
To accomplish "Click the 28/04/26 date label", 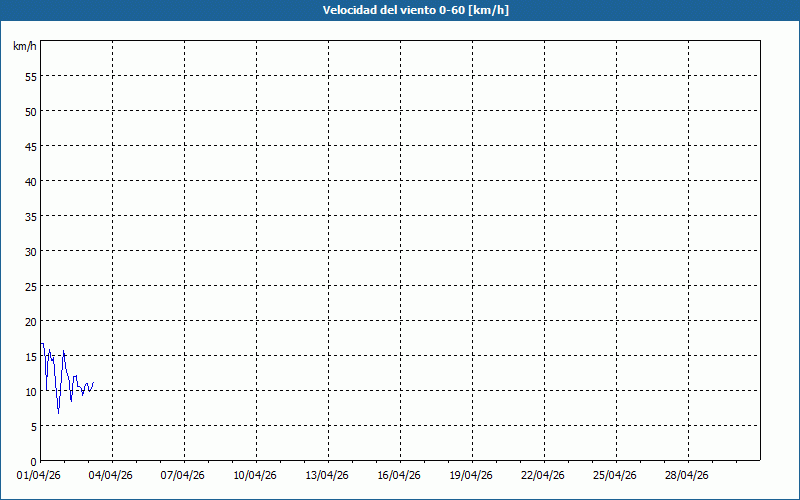I will (x=688, y=476).
